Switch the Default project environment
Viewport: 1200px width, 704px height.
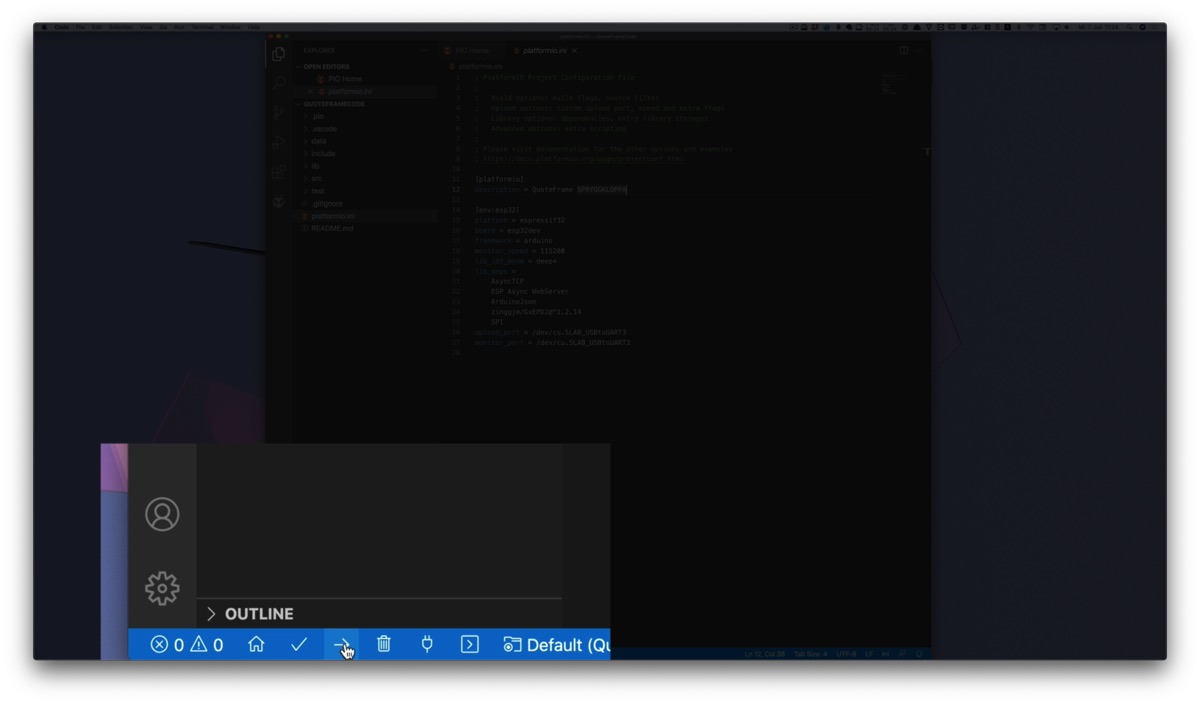point(556,645)
